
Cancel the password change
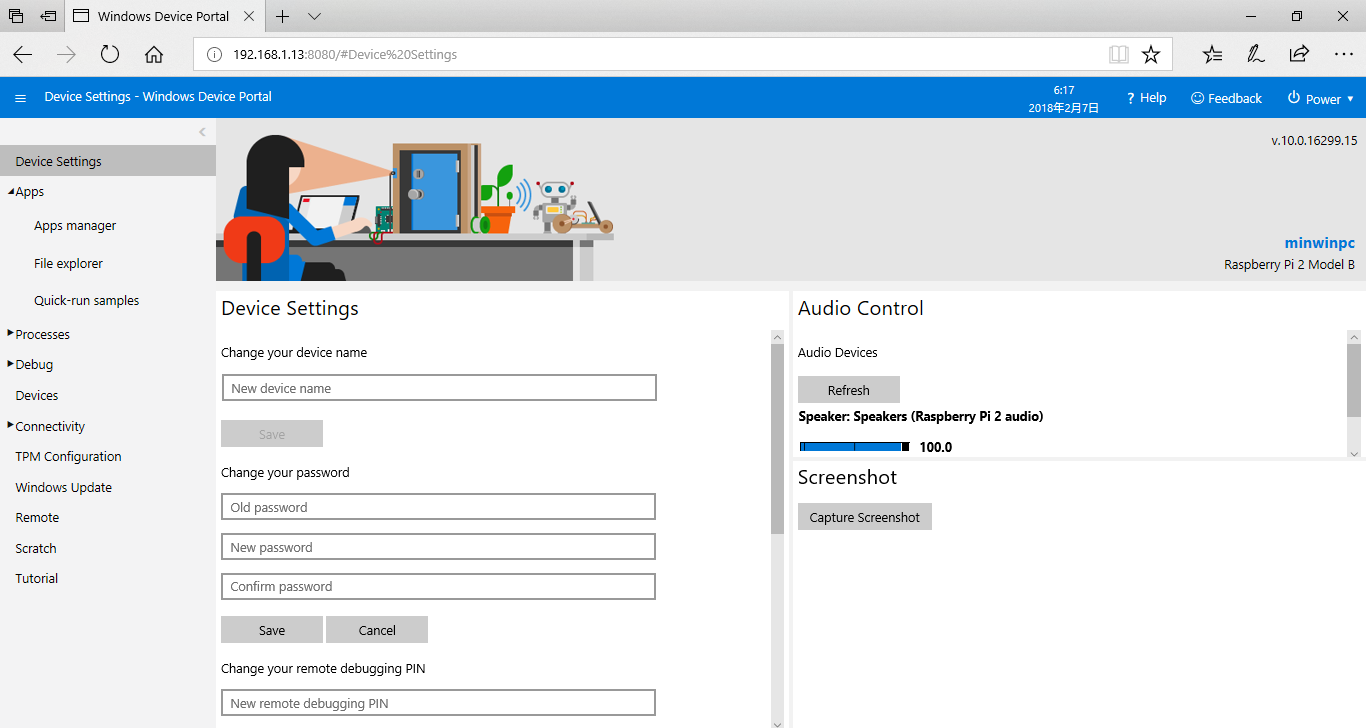377,630
